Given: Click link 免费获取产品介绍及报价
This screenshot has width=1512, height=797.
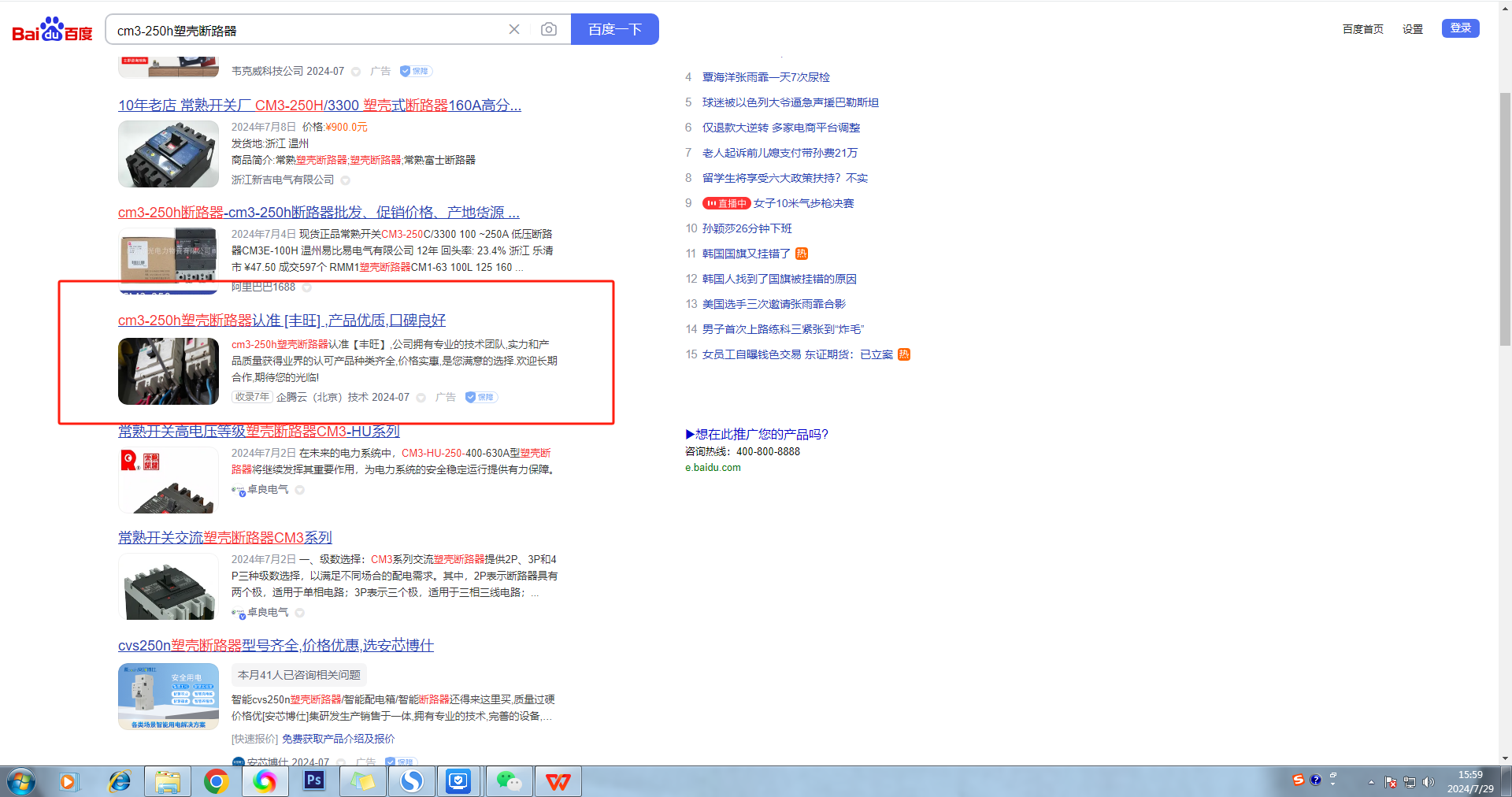Looking at the screenshot, I should (339, 739).
